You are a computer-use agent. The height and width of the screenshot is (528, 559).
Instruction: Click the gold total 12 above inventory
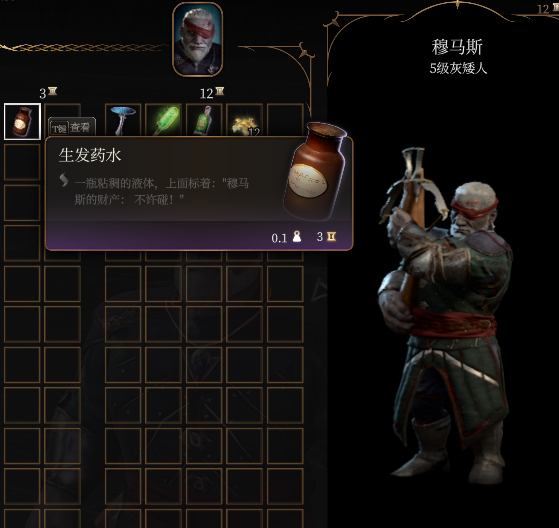[212, 93]
